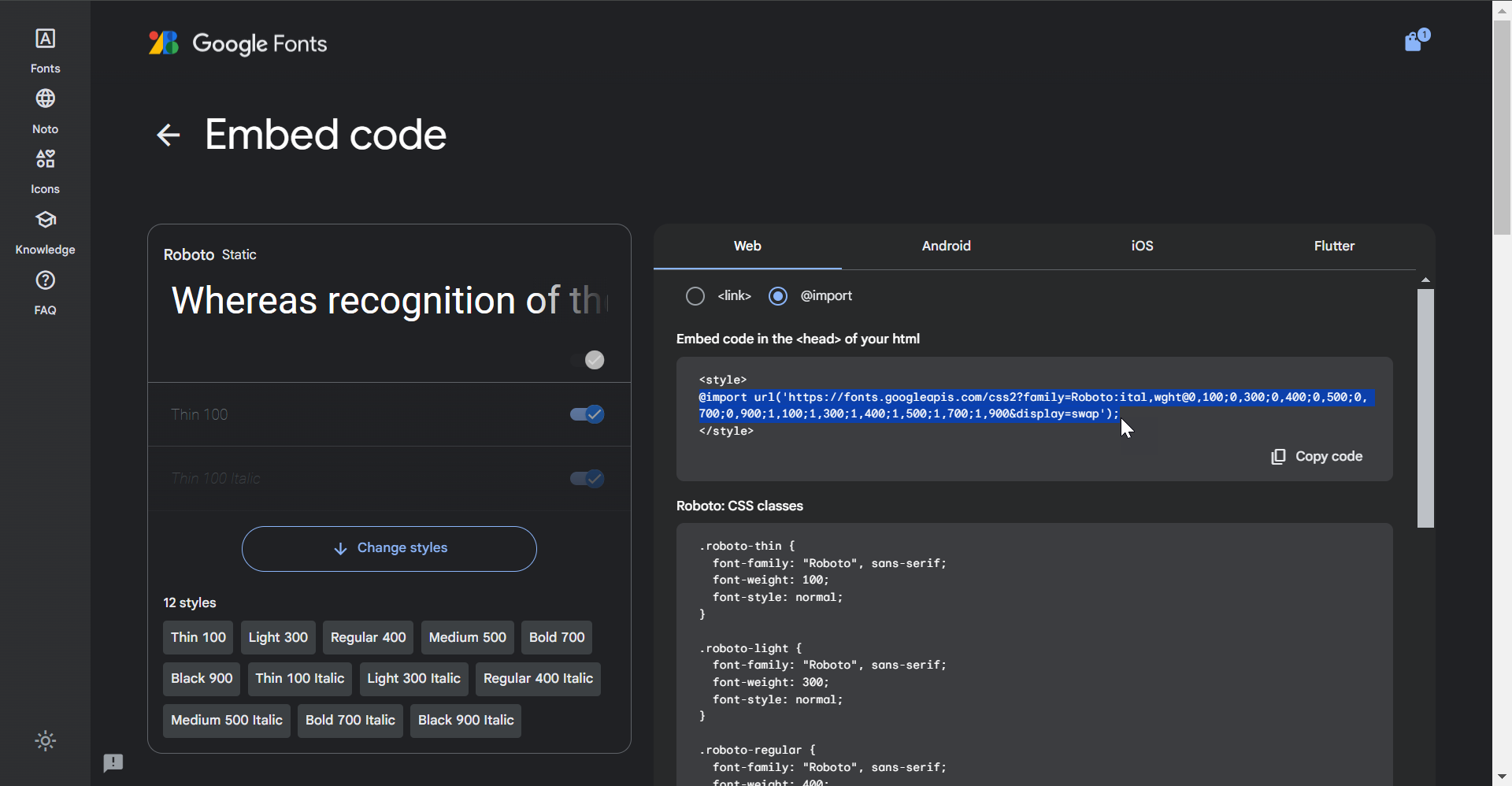Viewport: 1512px width, 786px height.
Task: Click the opening <style> tag line
Action: (723, 380)
